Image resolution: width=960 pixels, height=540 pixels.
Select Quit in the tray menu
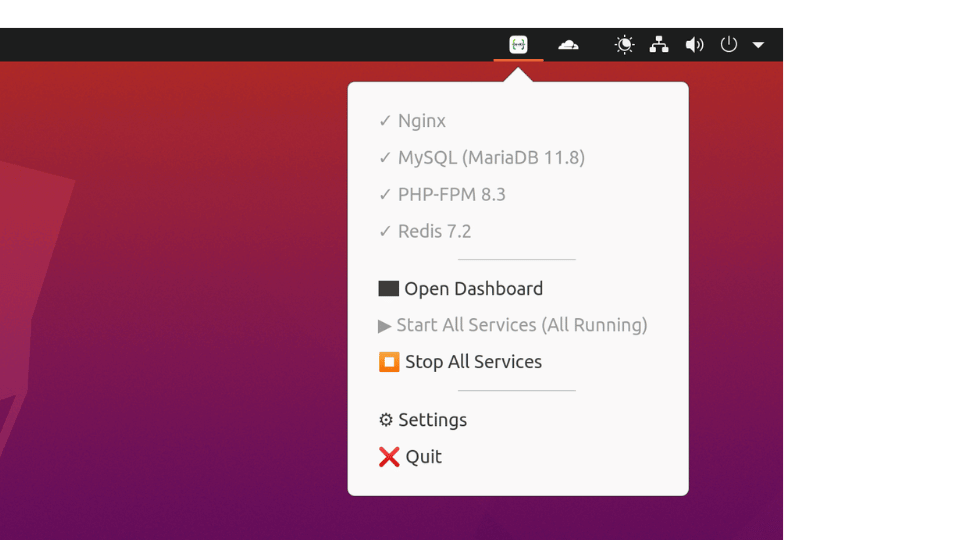click(x=518, y=457)
